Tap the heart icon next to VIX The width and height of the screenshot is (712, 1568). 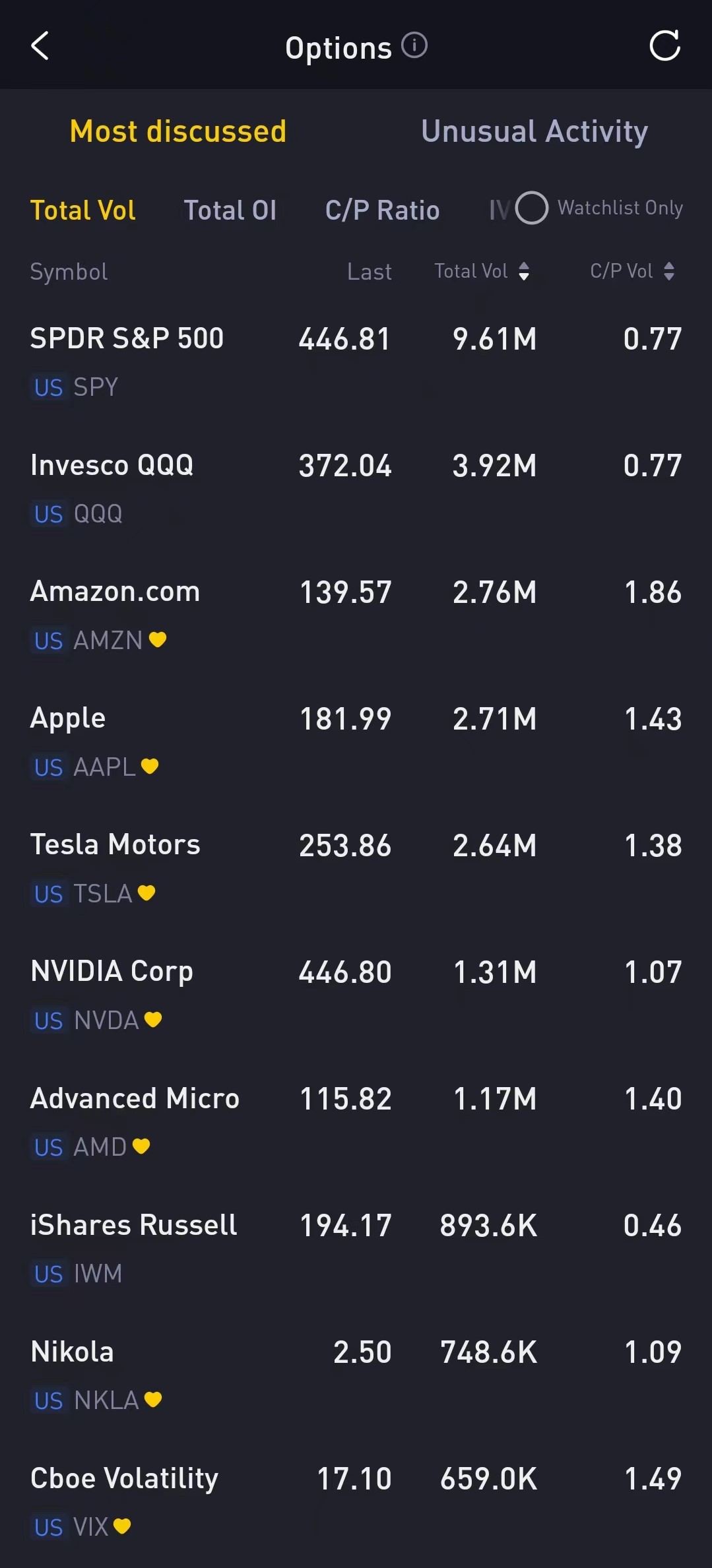point(122,1526)
